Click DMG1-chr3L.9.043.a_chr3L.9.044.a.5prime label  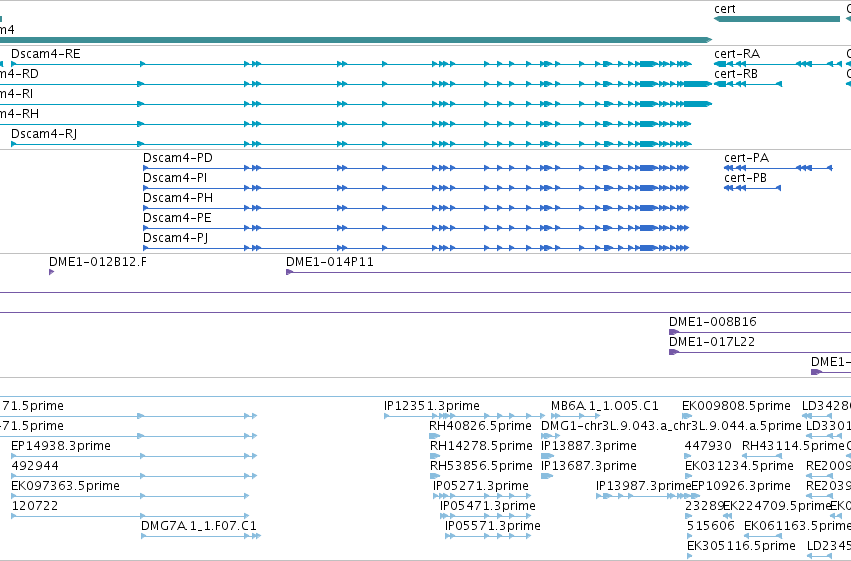tap(671, 426)
